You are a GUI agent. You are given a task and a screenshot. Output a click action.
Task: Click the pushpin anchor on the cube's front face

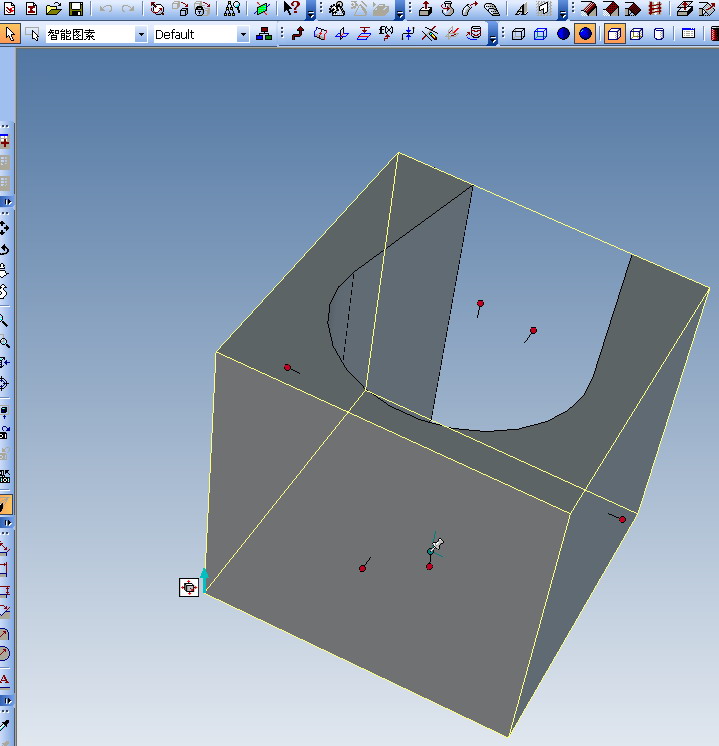coord(438,544)
